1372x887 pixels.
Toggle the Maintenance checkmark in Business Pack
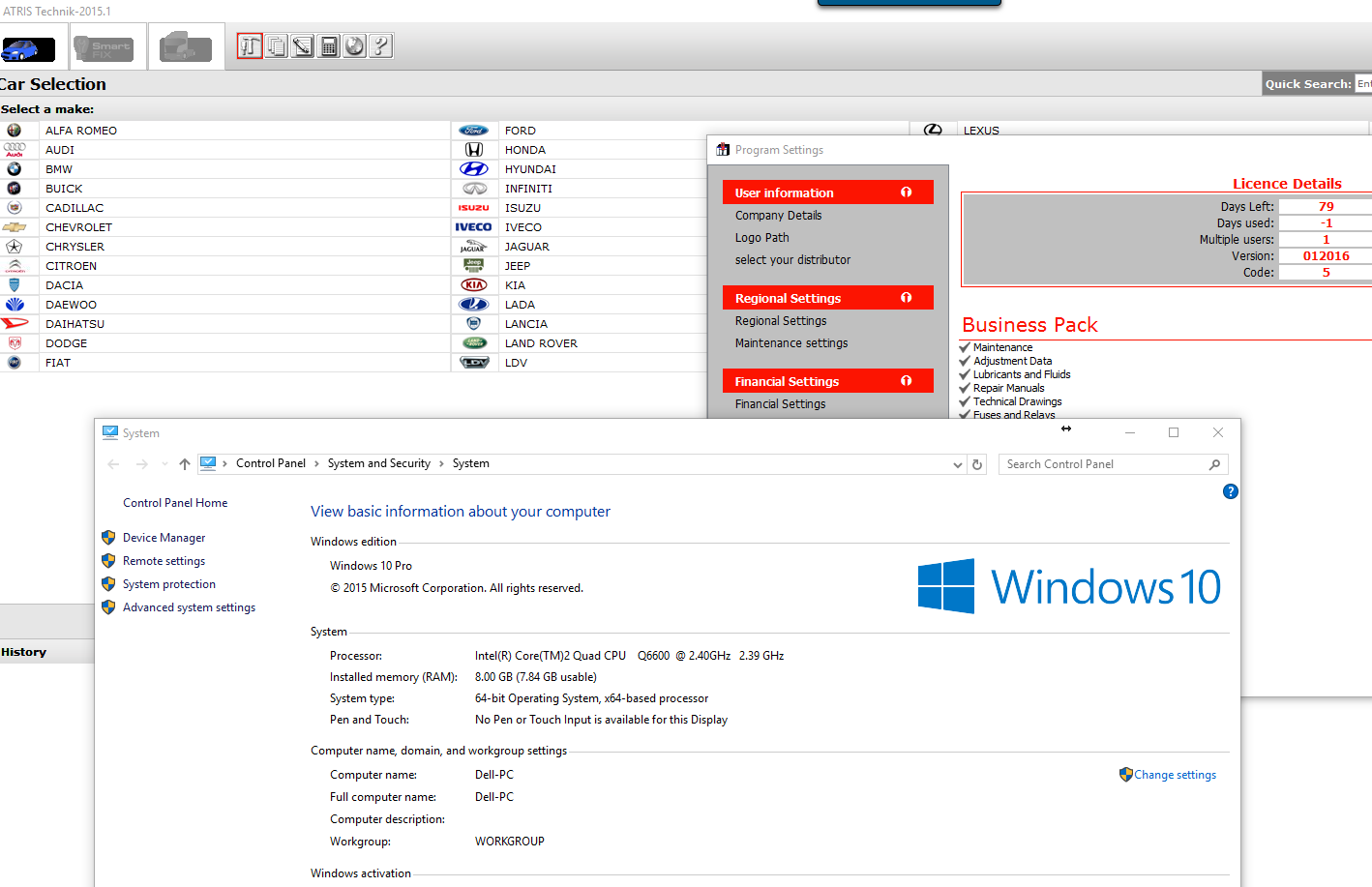965,347
